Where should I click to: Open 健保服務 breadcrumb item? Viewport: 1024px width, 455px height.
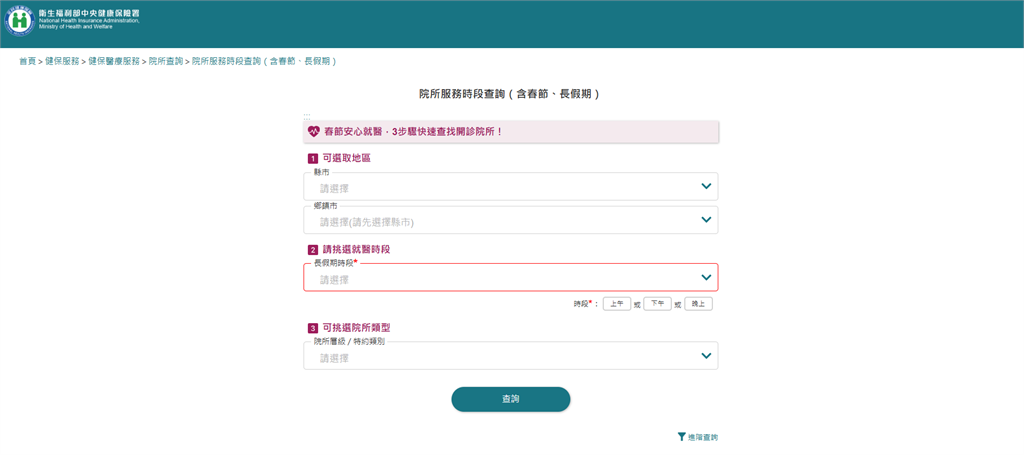(x=62, y=62)
